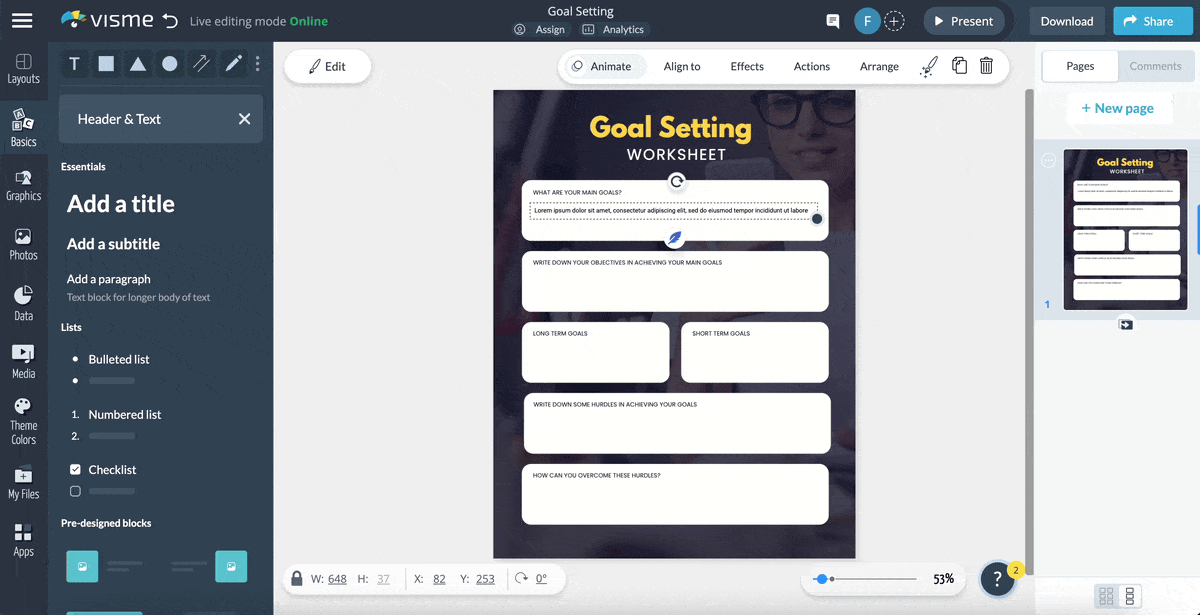1200x615 pixels.
Task: Click the Download button
Action: coord(1066,20)
